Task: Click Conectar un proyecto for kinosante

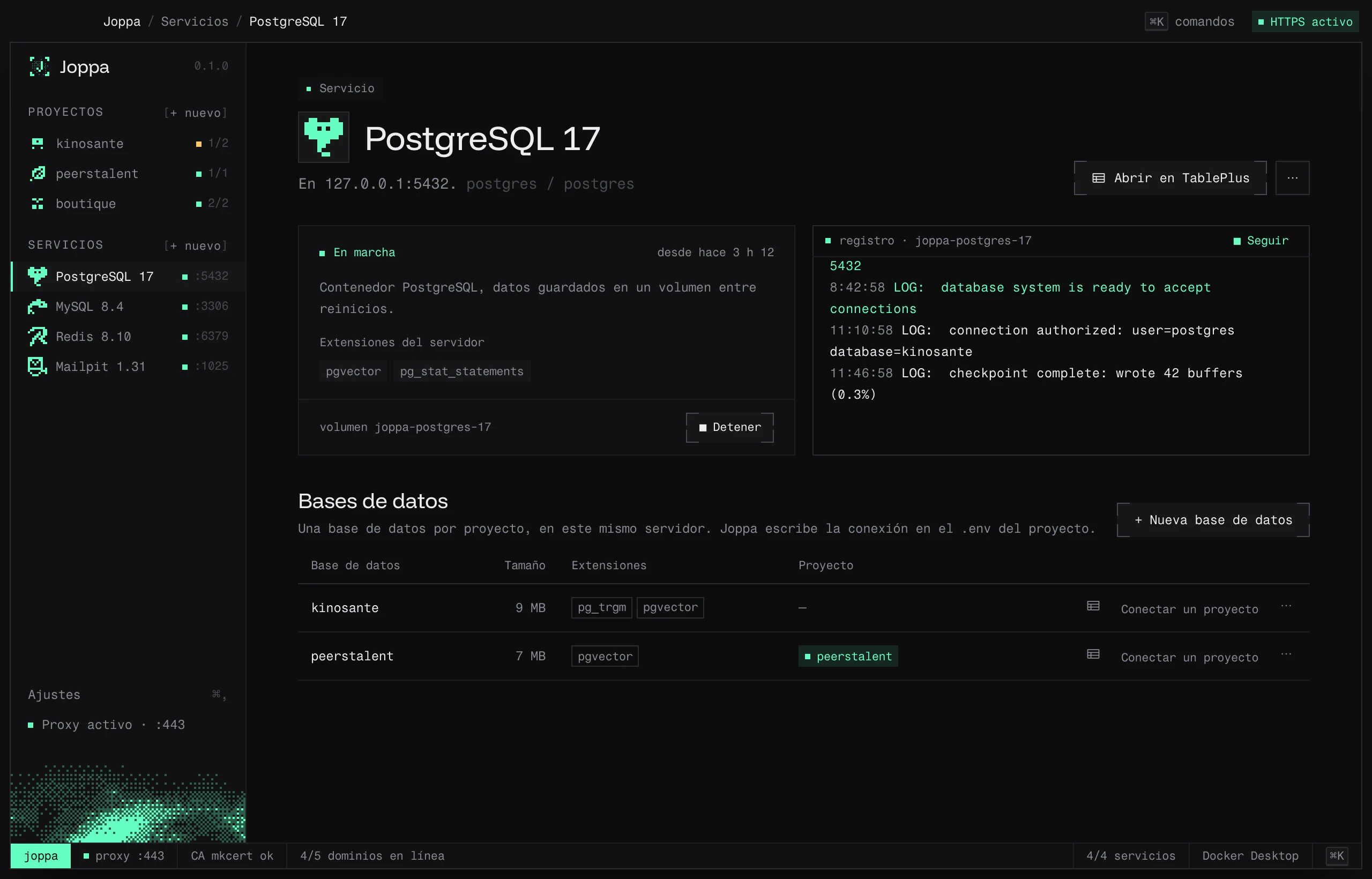Action: tap(1189, 609)
